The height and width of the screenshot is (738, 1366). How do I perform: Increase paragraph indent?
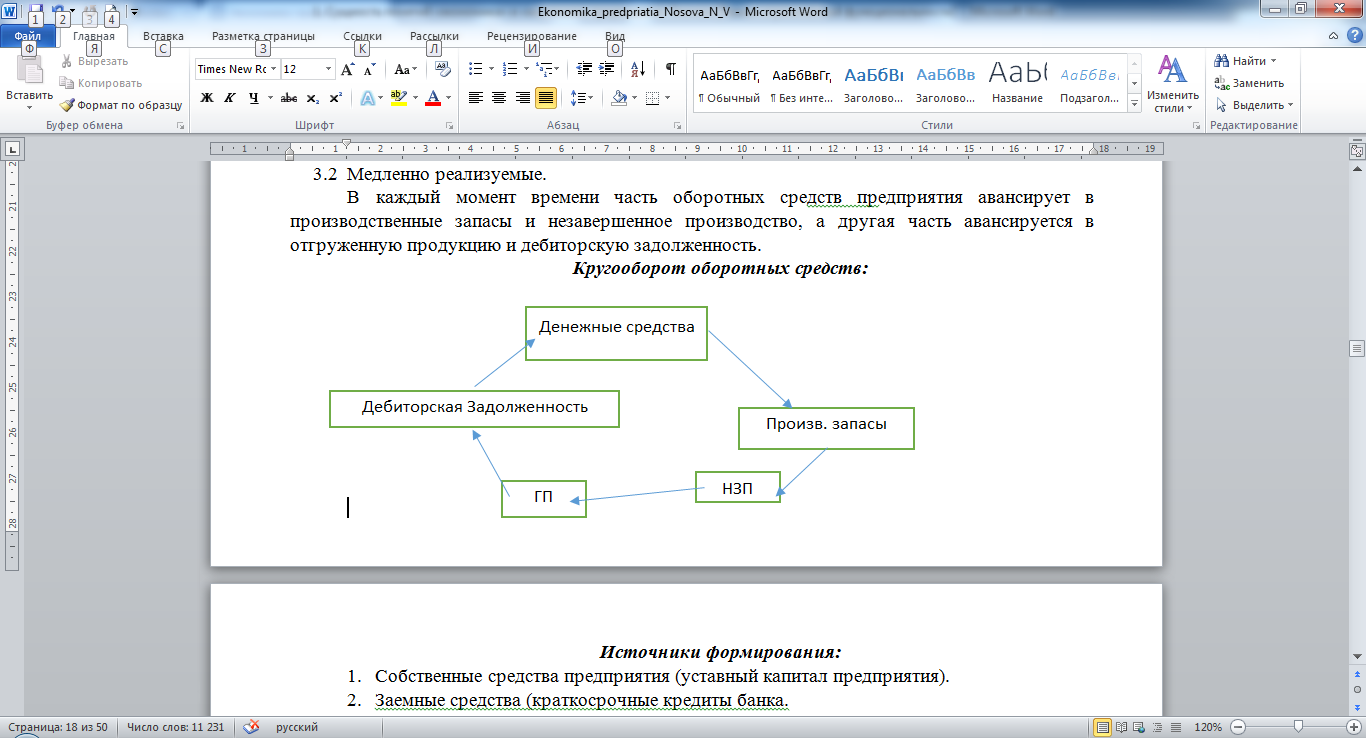click(x=608, y=69)
